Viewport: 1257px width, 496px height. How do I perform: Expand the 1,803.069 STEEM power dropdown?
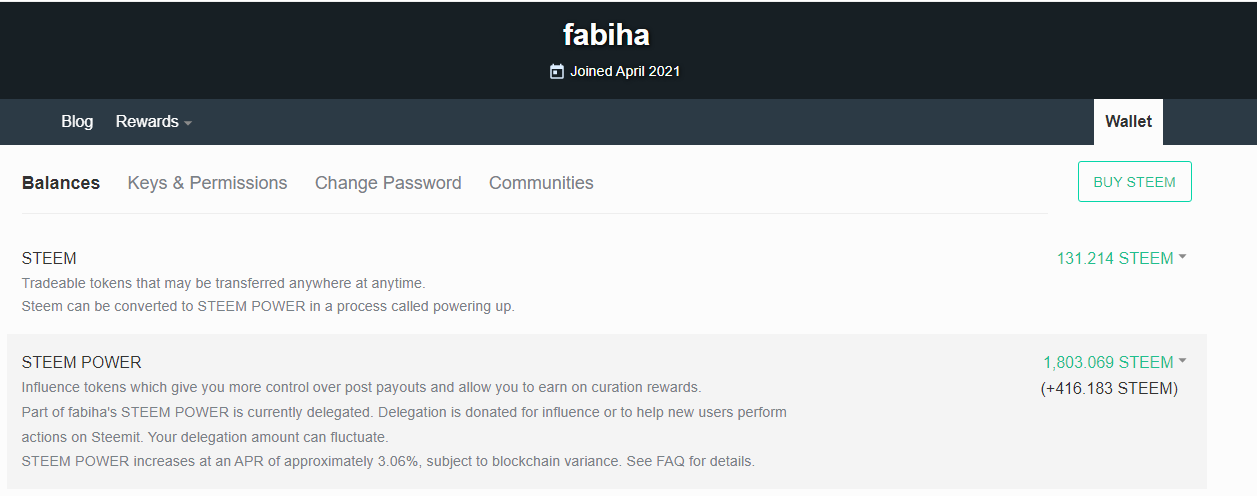pos(1108,362)
